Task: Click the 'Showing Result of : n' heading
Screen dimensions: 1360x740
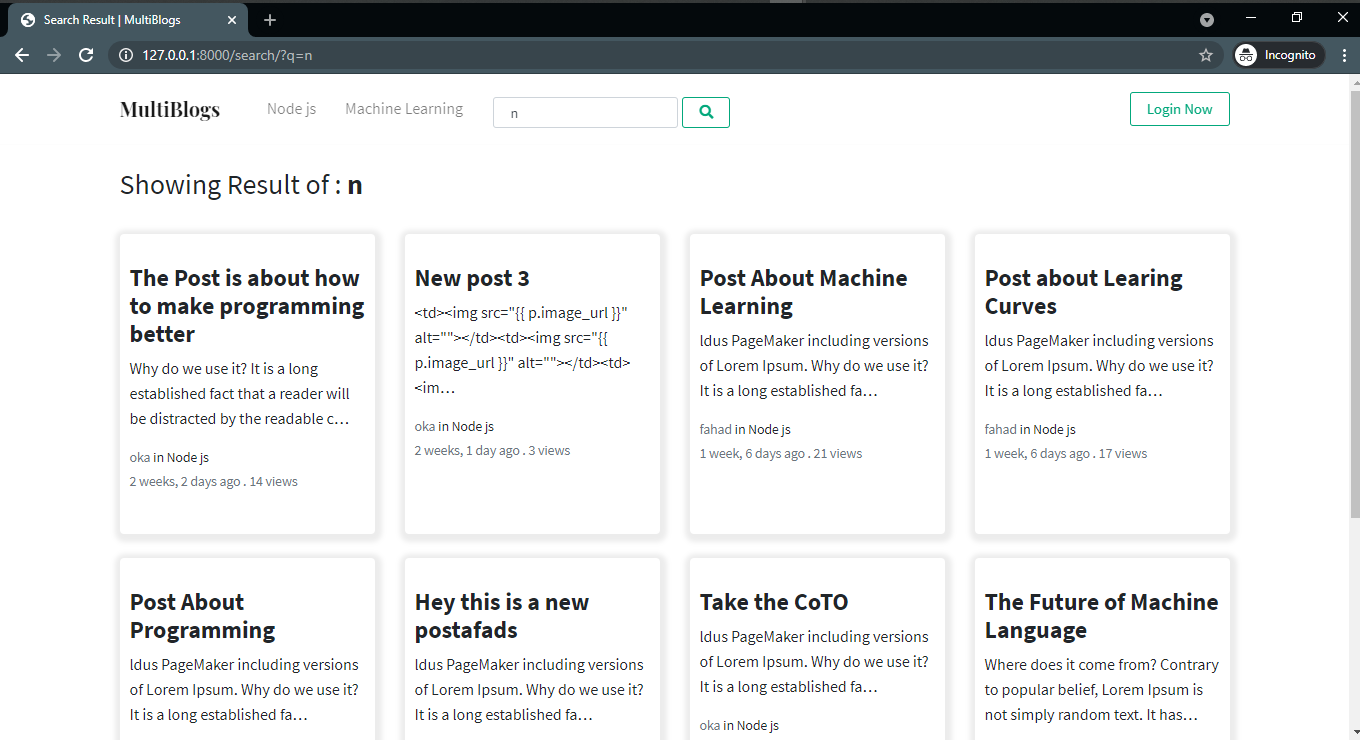Action: 241,185
